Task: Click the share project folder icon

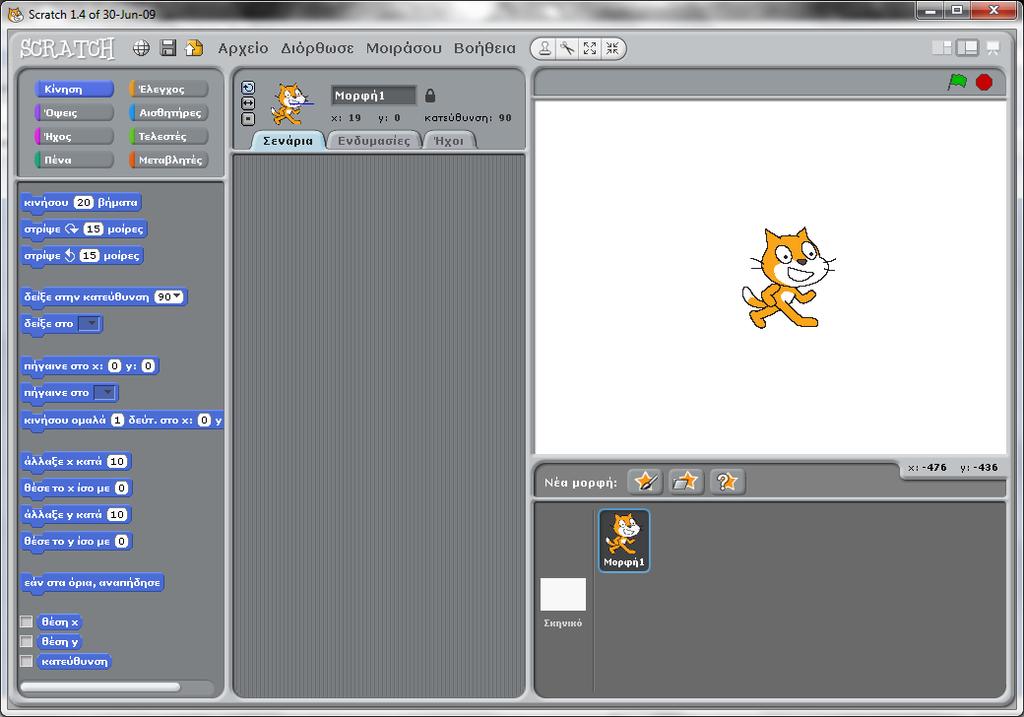Action: click(x=194, y=48)
